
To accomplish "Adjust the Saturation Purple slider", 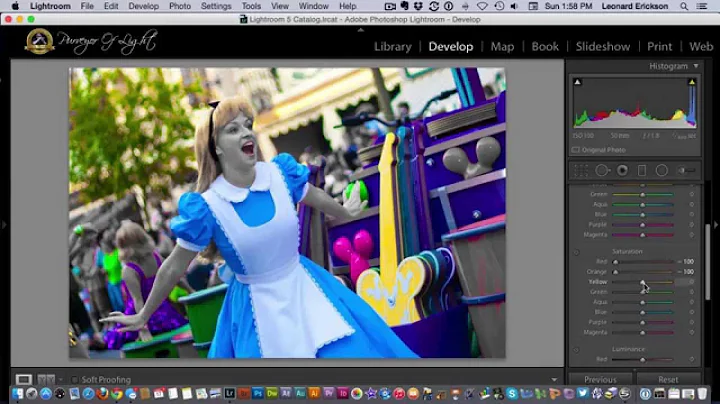I will coord(642,322).
